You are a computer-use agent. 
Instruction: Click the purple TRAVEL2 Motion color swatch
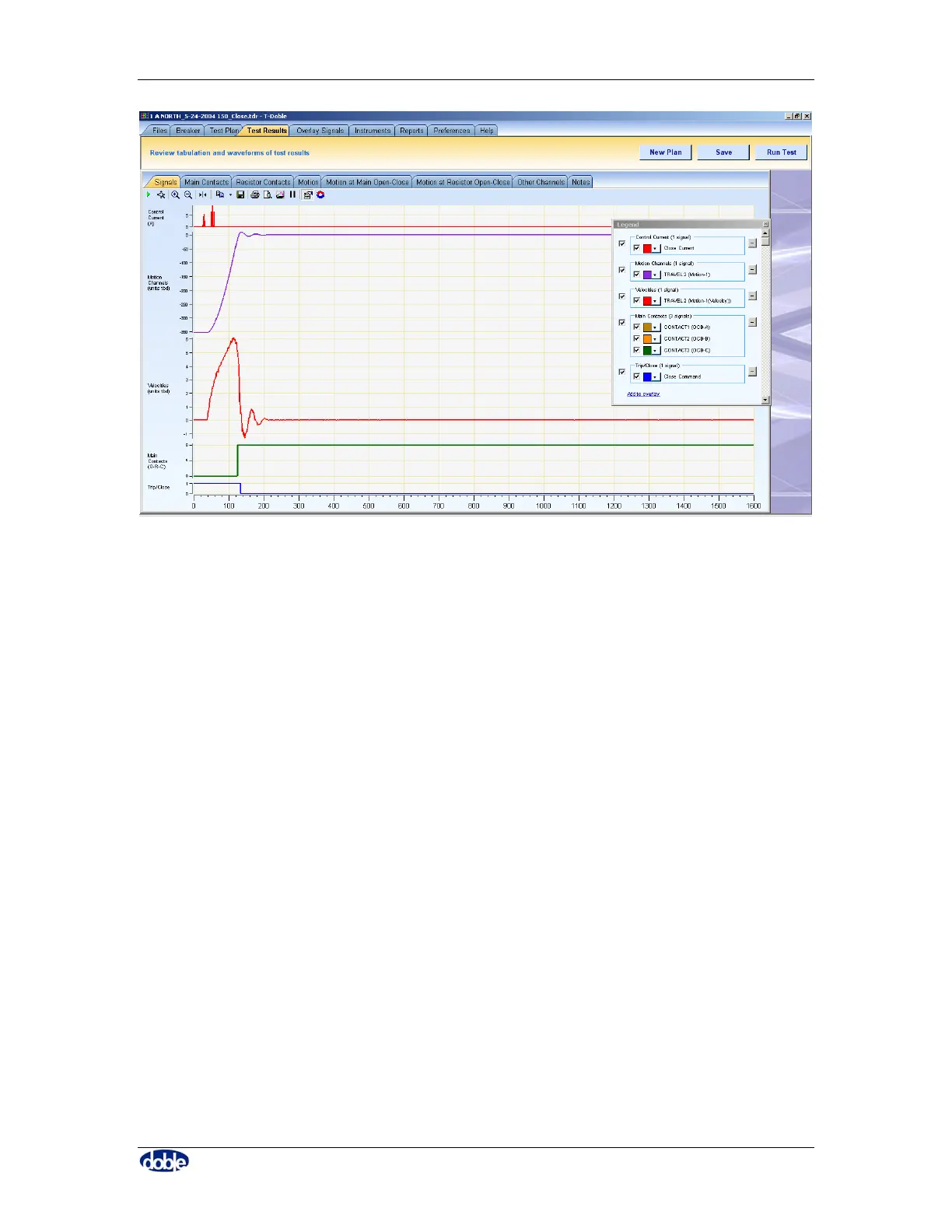[647, 275]
